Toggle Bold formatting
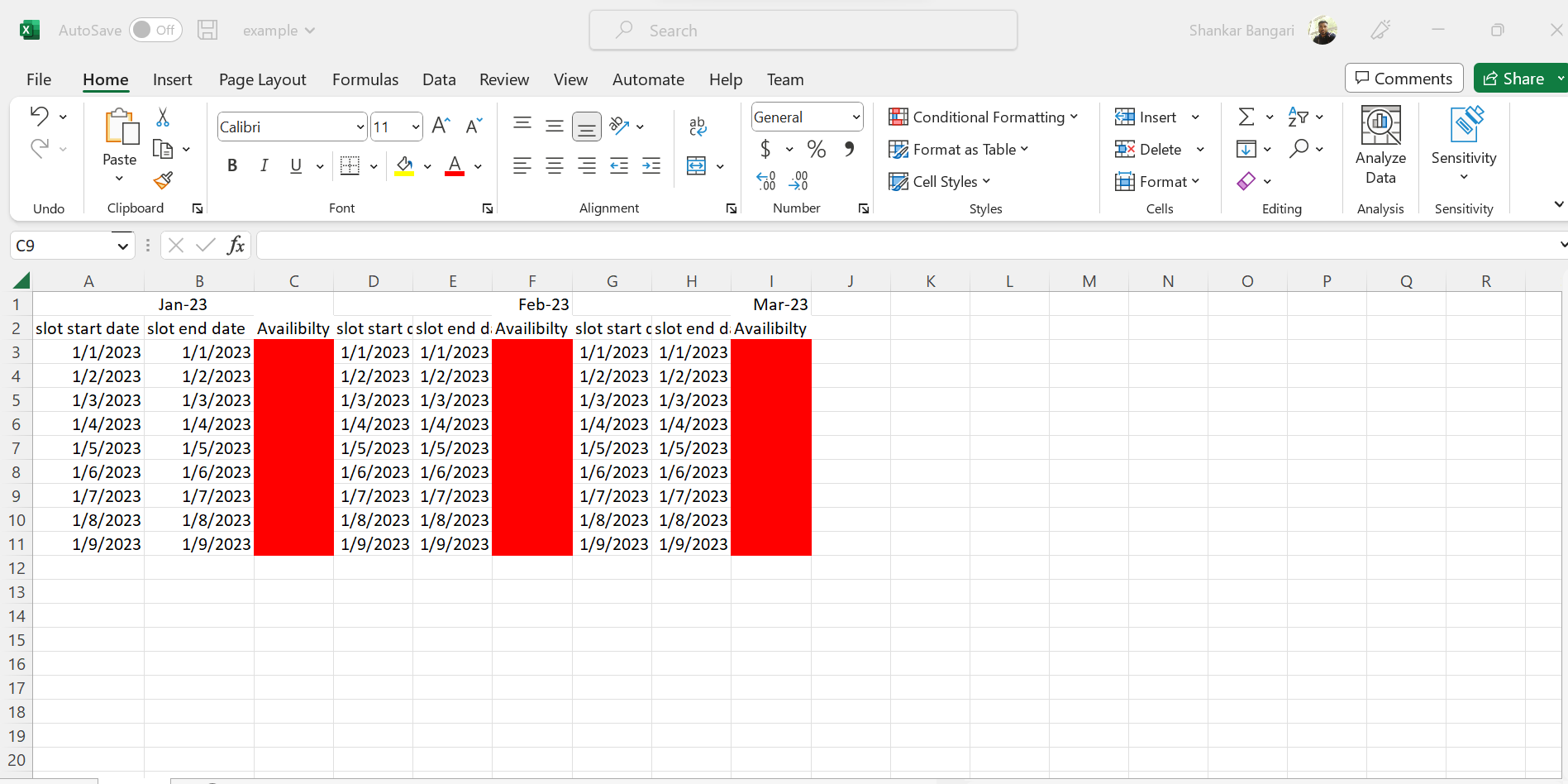1568x784 pixels. pyautogui.click(x=232, y=165)
